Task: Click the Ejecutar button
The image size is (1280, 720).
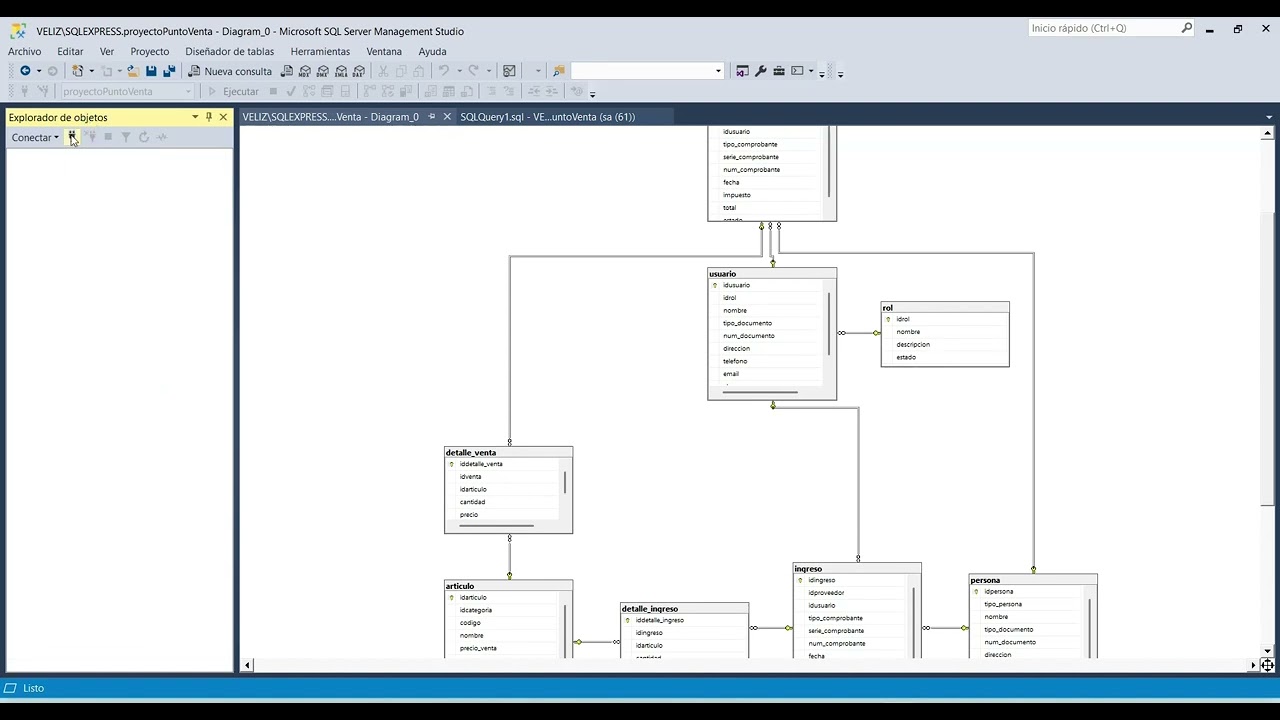Action: click(x=233, y=91)
